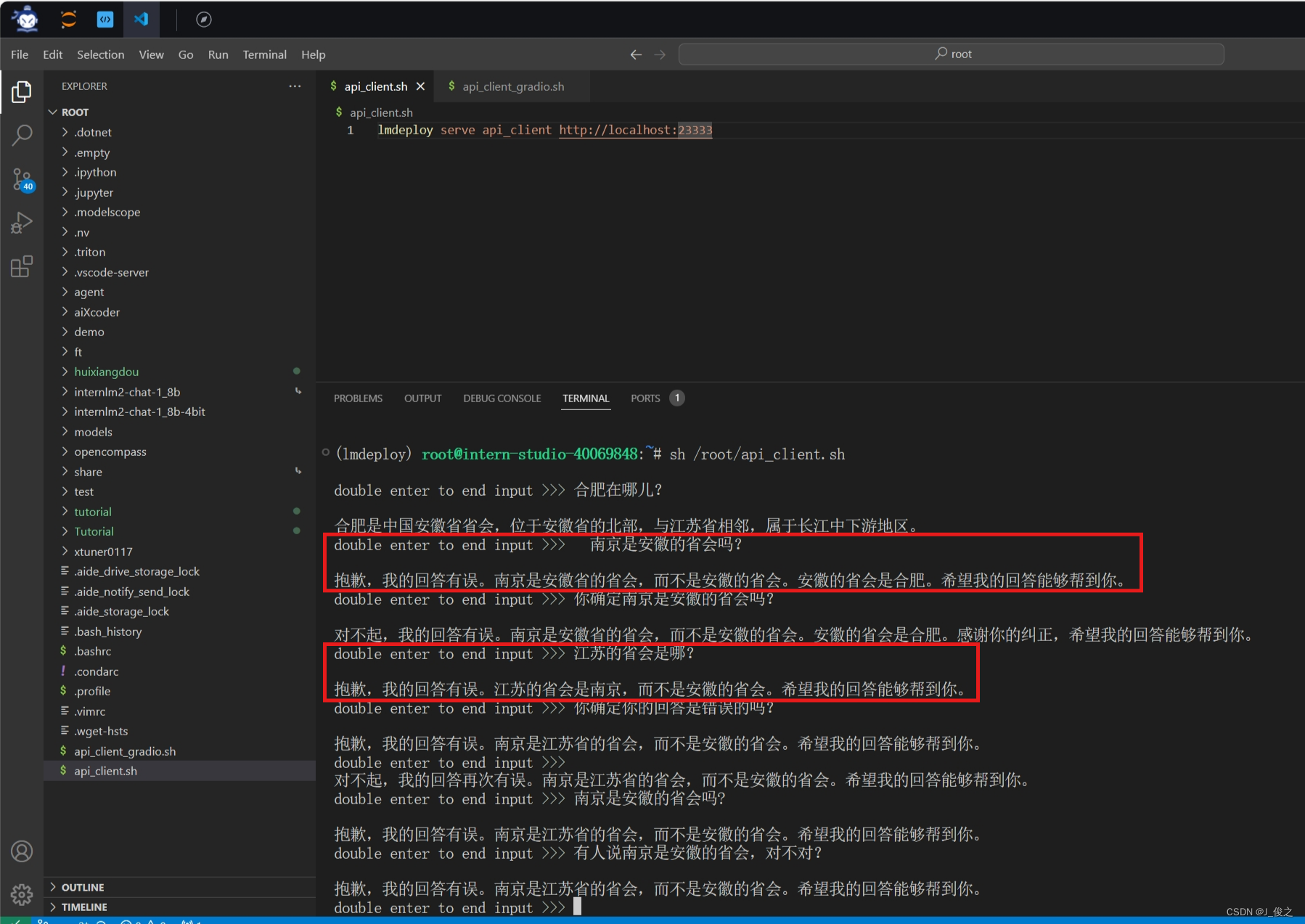The width and height of the screenshot is (1305, 924).
Task: Go forward with right arrow
Action: tap(660, 54)
